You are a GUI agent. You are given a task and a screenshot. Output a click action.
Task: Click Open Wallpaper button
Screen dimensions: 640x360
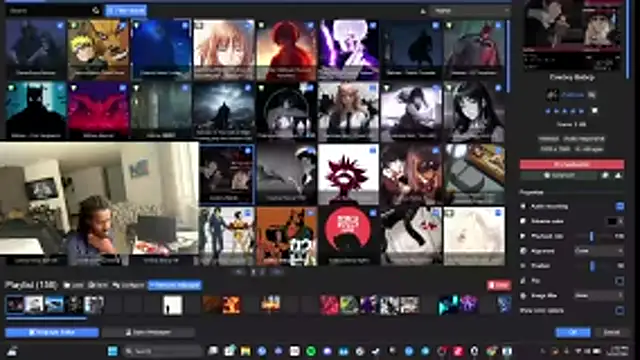tap(148, 333)
